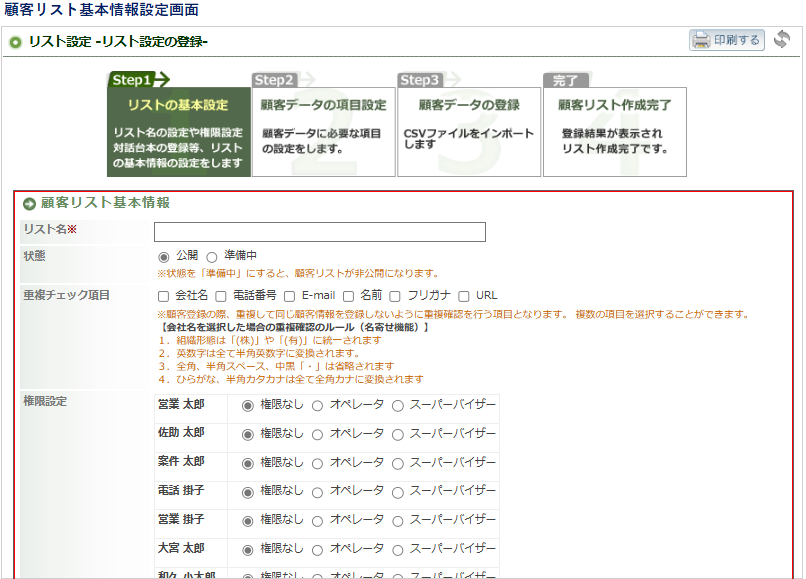806x579 pixels.
Task: Click rule 4 about 全角カナ conversion
Action: click(291, 379)
